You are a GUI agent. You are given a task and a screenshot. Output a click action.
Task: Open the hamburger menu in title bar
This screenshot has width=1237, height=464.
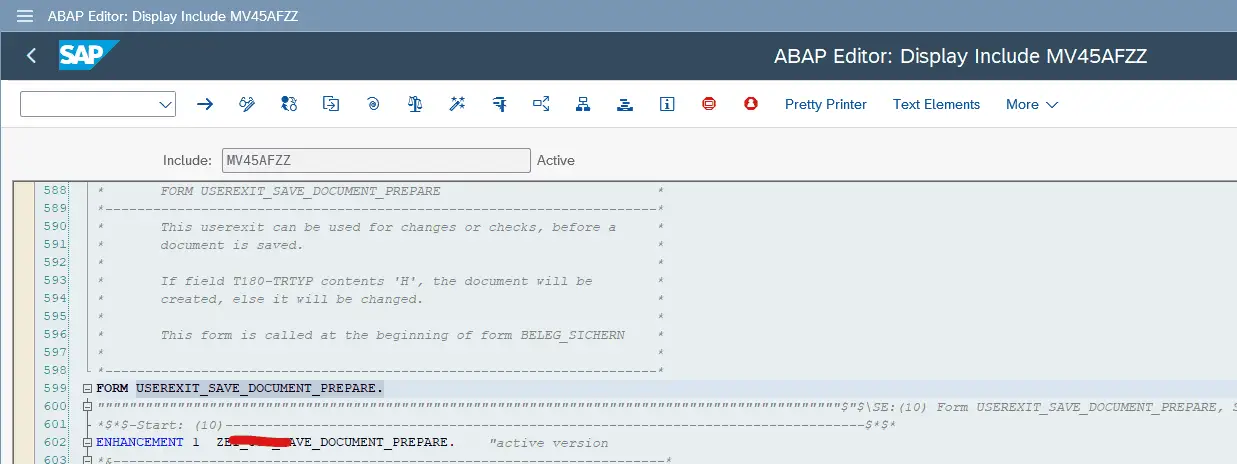(25, 16)
